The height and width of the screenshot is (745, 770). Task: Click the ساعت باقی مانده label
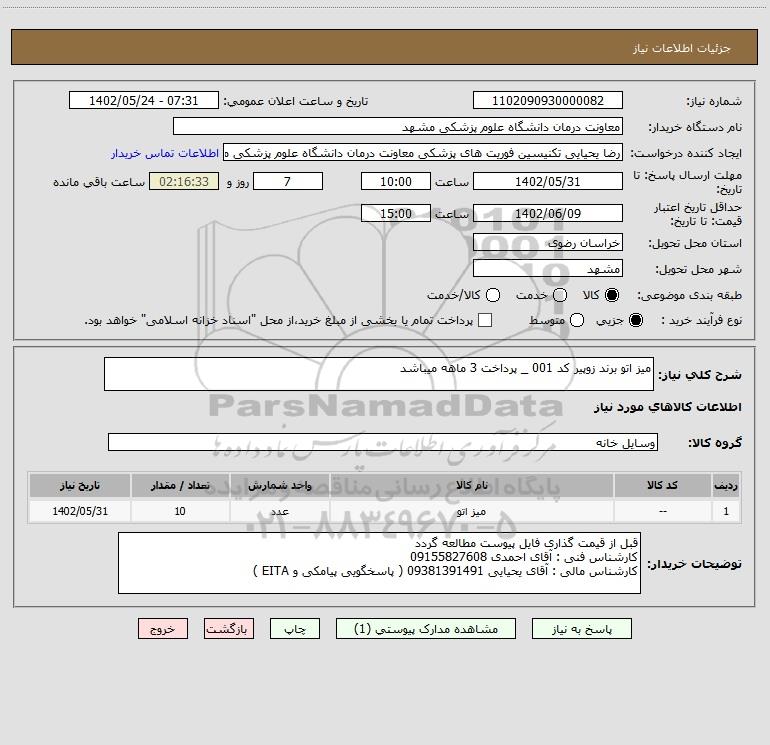tap(99, 182)
